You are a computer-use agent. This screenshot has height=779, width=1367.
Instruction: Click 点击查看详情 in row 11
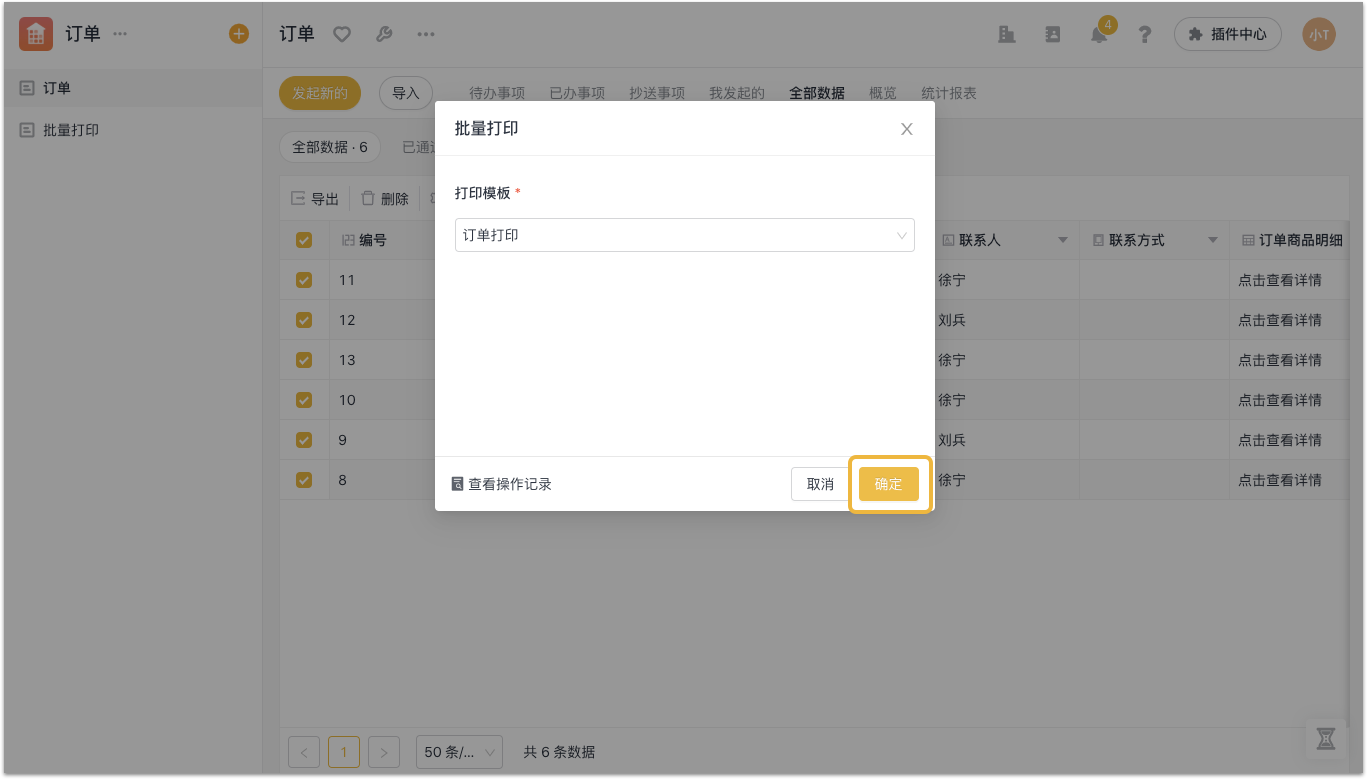[1280, 280]
